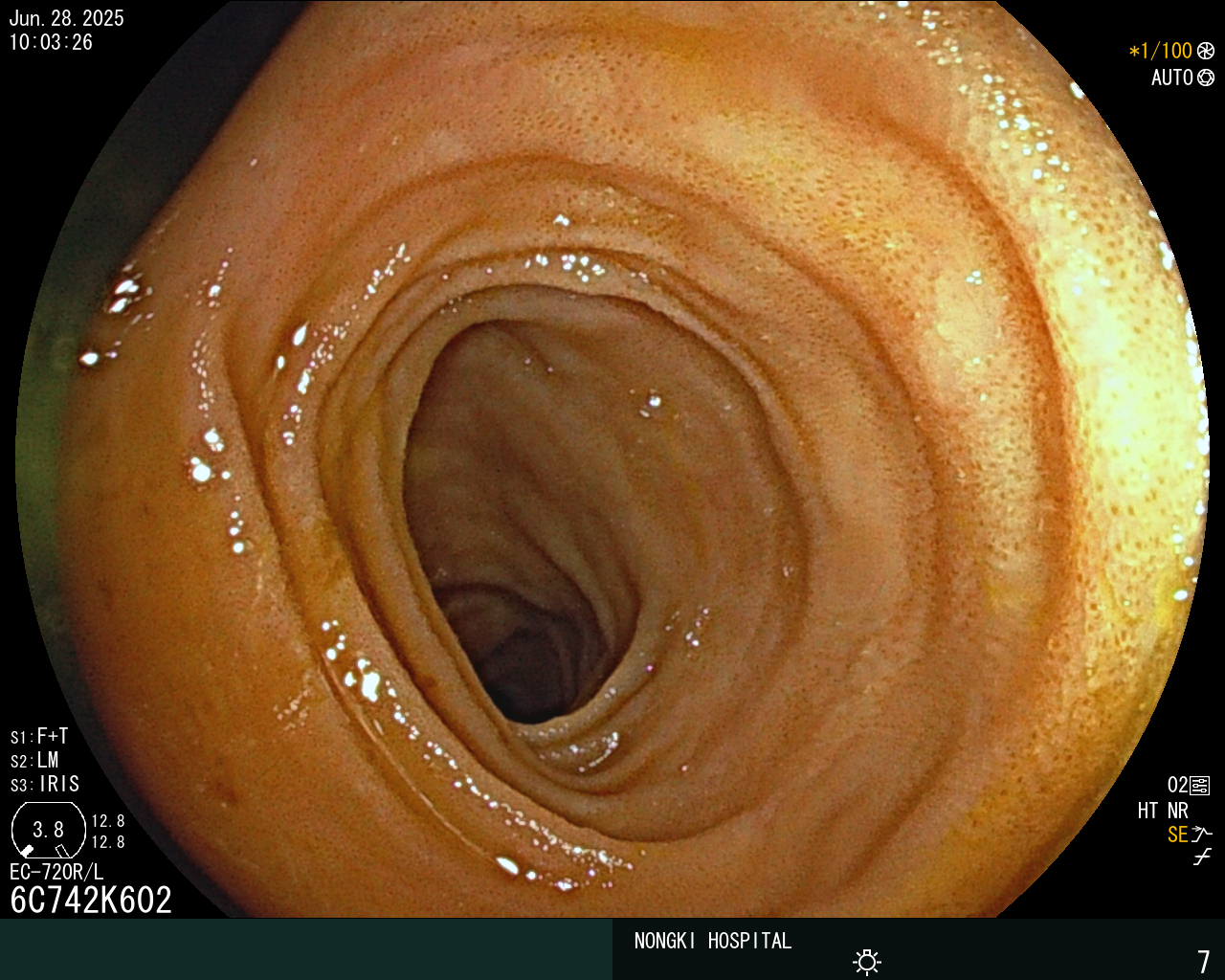Image resolution: width=1225 pixels, height=980 pixels.
Task: Click the tone curve icon below SE
Action: click(x=1202, y=857)
